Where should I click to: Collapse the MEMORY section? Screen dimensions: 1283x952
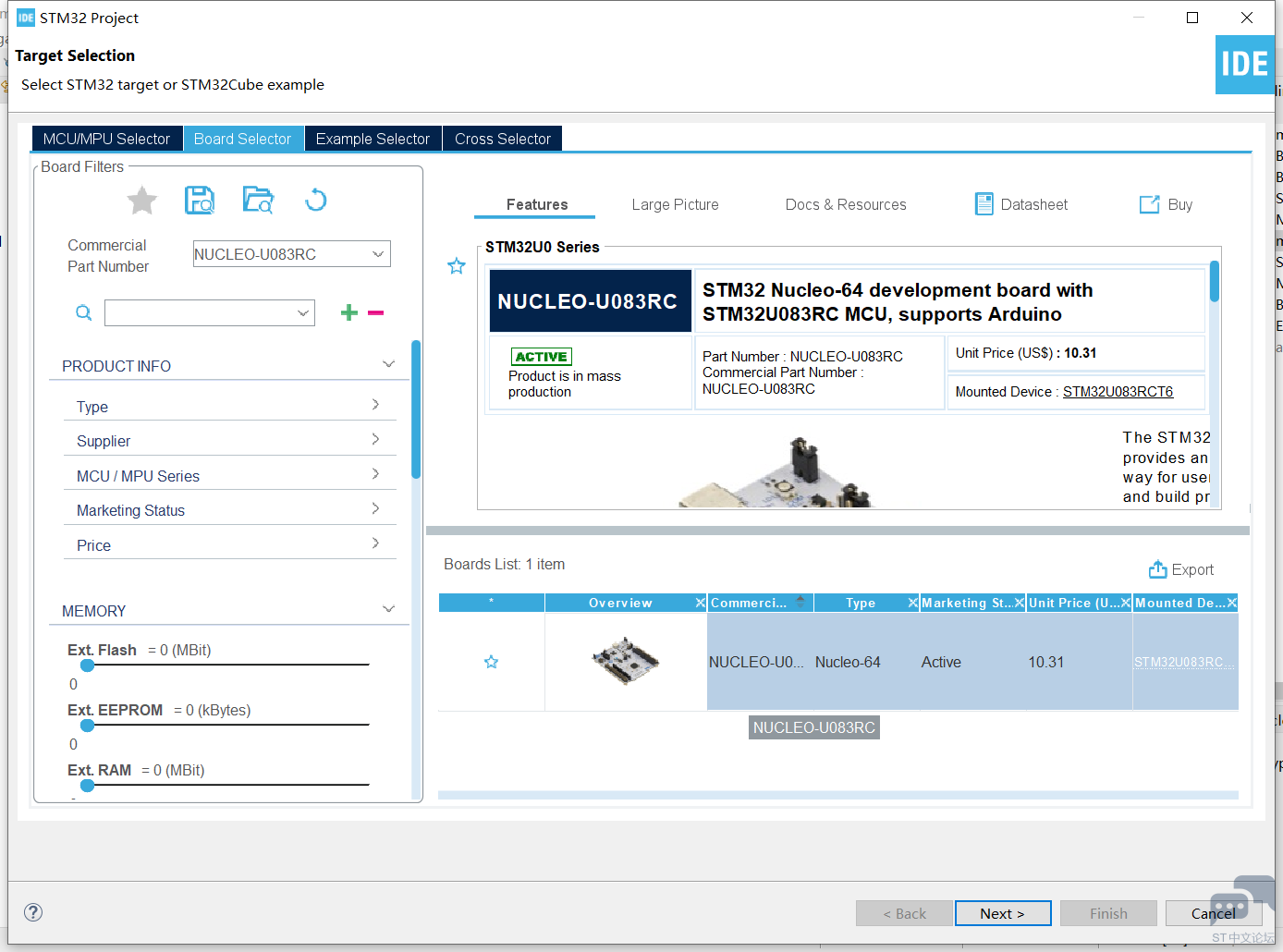pos(389,609)
